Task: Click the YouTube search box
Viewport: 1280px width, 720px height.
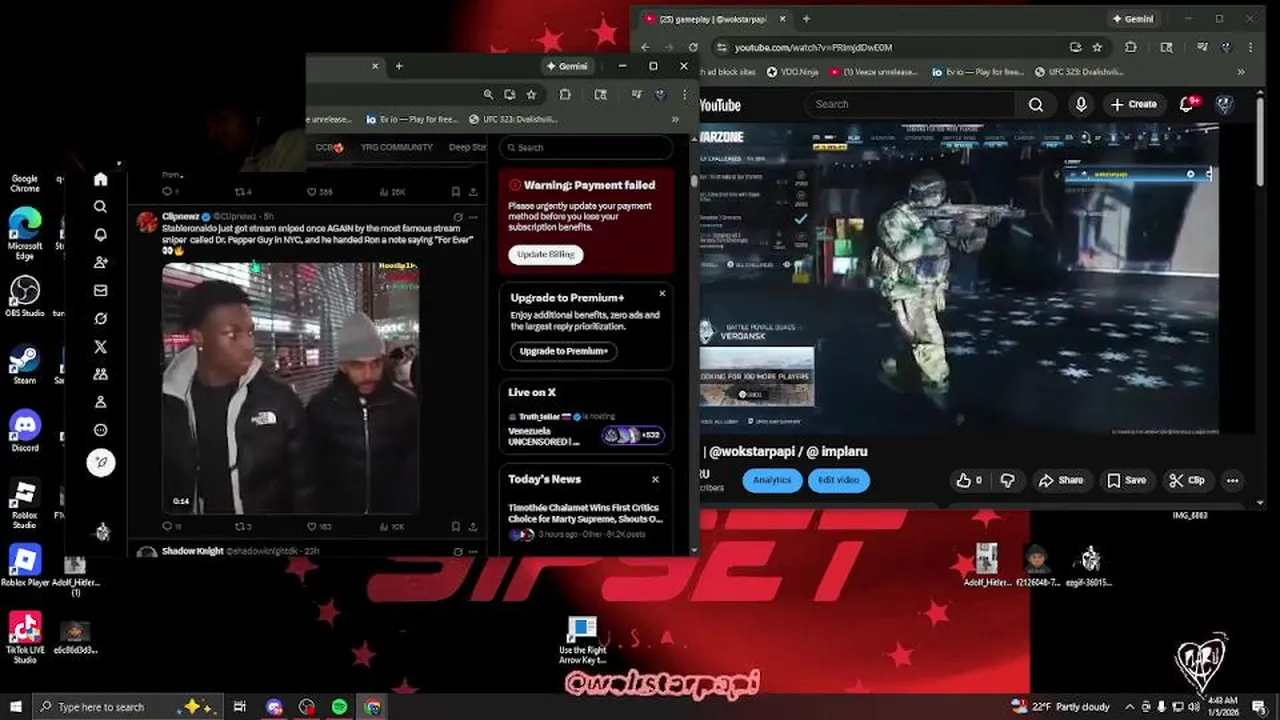Action: click(910, 104)
